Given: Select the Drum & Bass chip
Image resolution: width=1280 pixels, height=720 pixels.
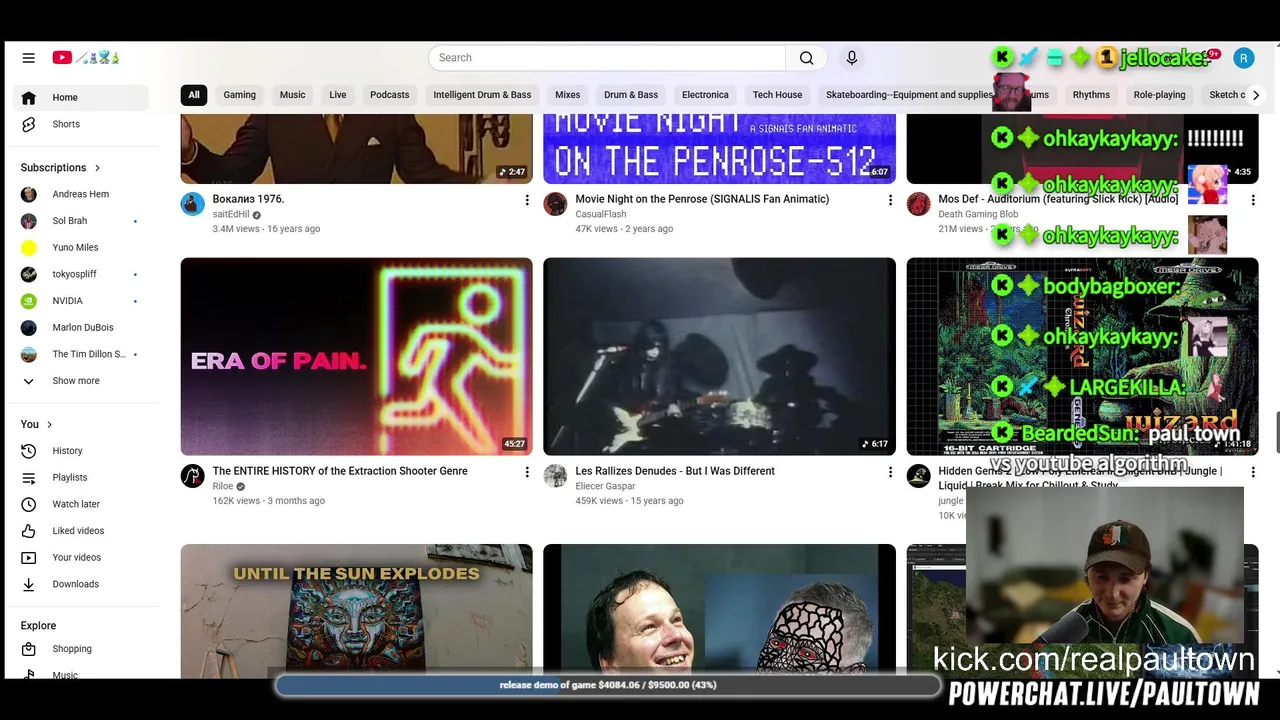Looking at the screenshot, I should [631, 95].
